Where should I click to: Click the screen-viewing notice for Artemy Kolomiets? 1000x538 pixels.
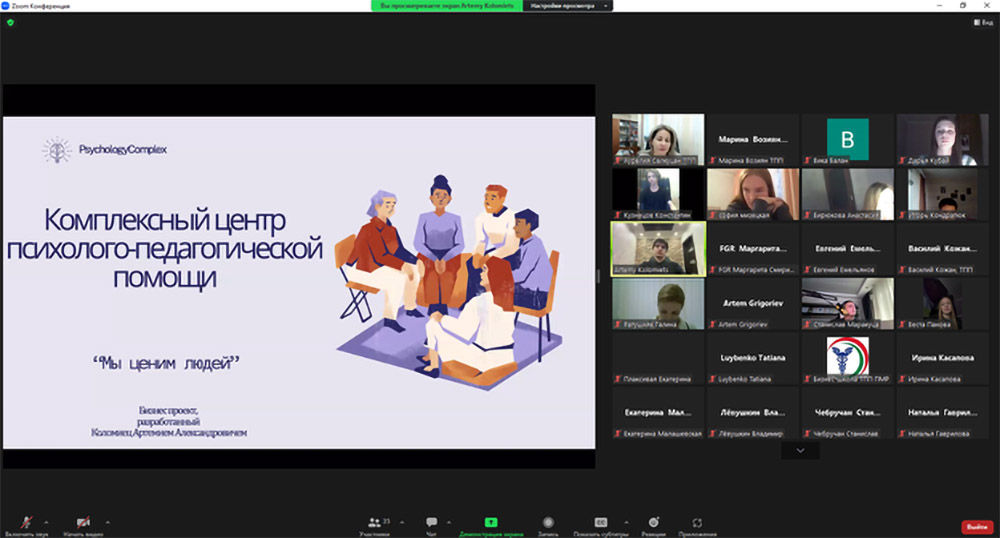(x=447, y=5)
